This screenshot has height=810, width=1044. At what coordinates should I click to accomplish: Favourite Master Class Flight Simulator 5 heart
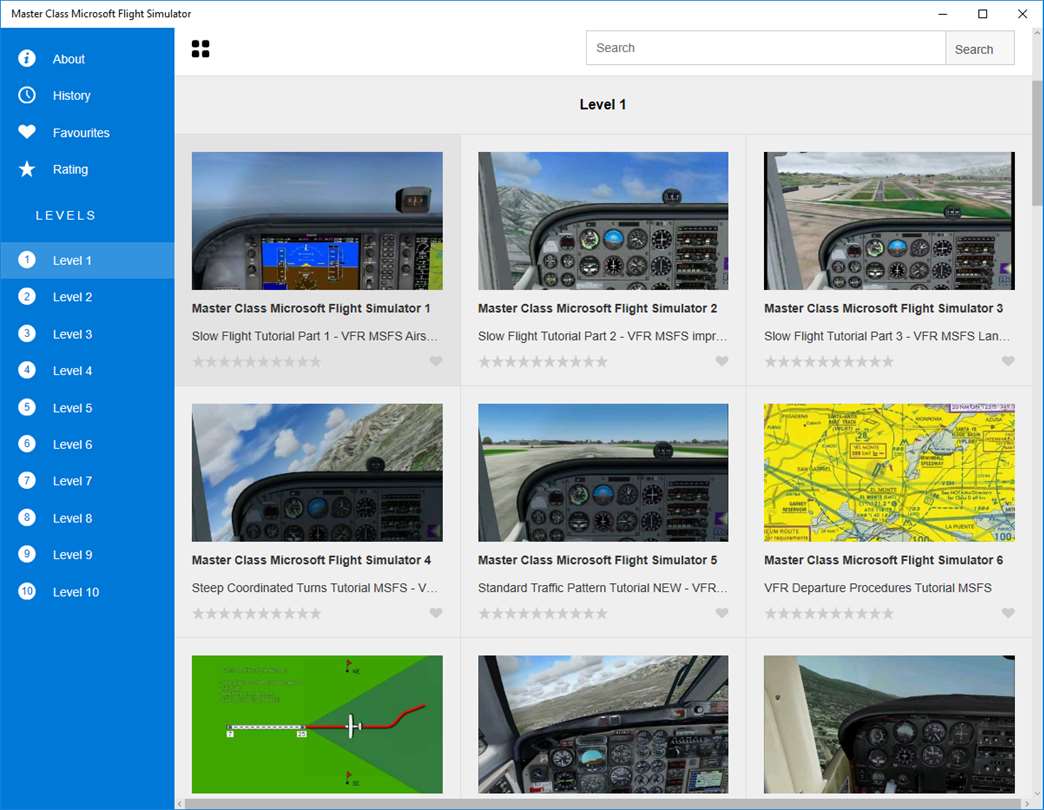point(722,612)
